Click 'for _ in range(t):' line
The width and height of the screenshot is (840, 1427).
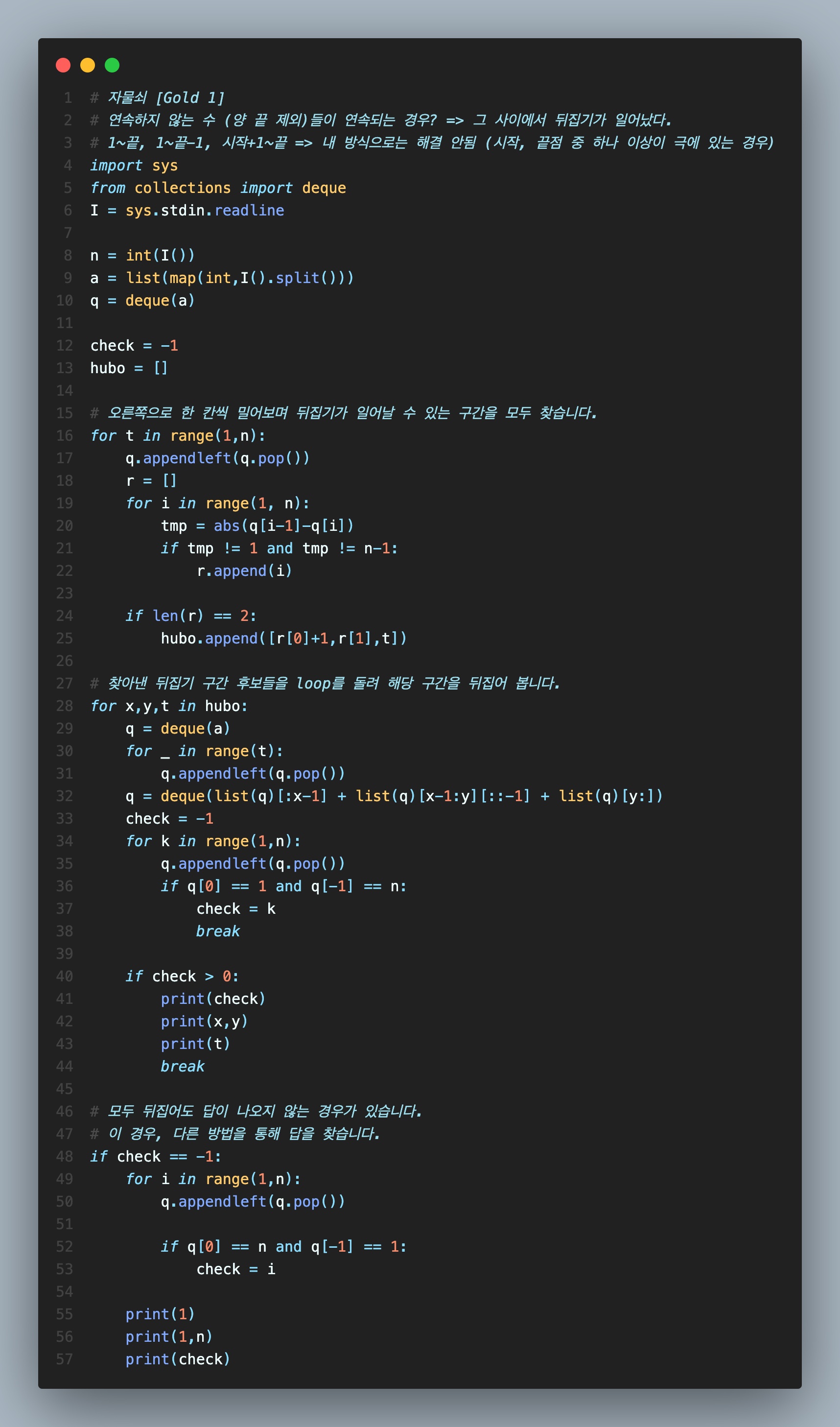(204, 751)
